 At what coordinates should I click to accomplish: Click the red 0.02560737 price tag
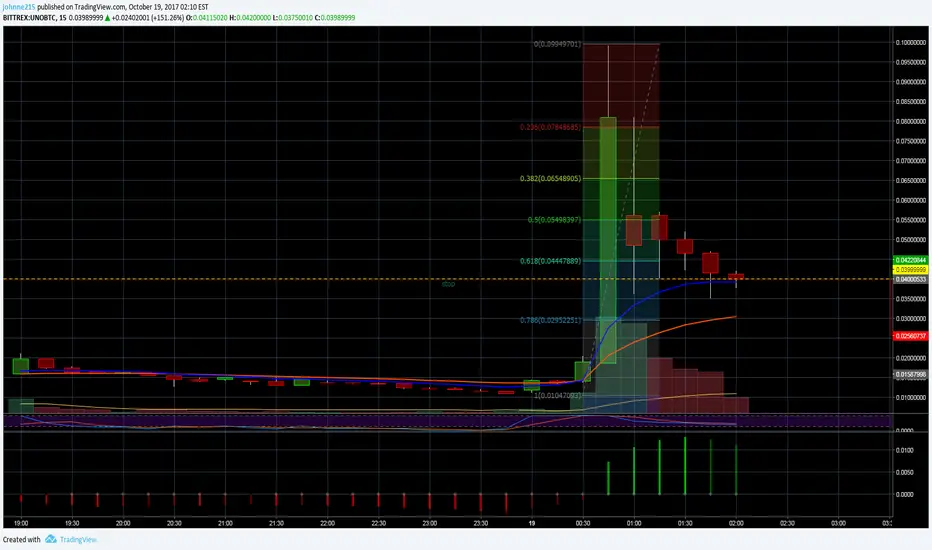pyautogui.click(x=911, y=337)
